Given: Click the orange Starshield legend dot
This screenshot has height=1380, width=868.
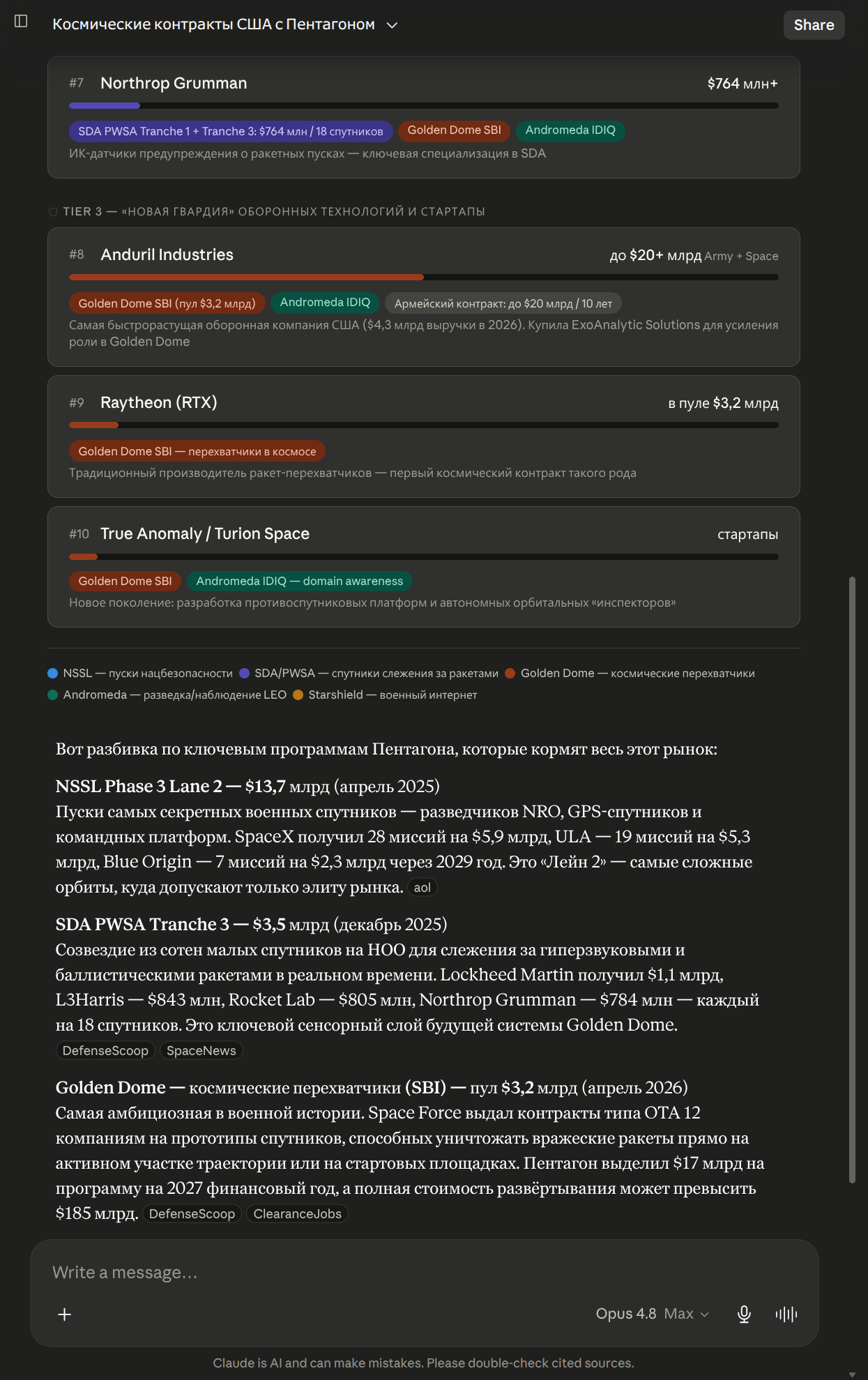Looking at the screenshot, I should [x=298, y=695].
